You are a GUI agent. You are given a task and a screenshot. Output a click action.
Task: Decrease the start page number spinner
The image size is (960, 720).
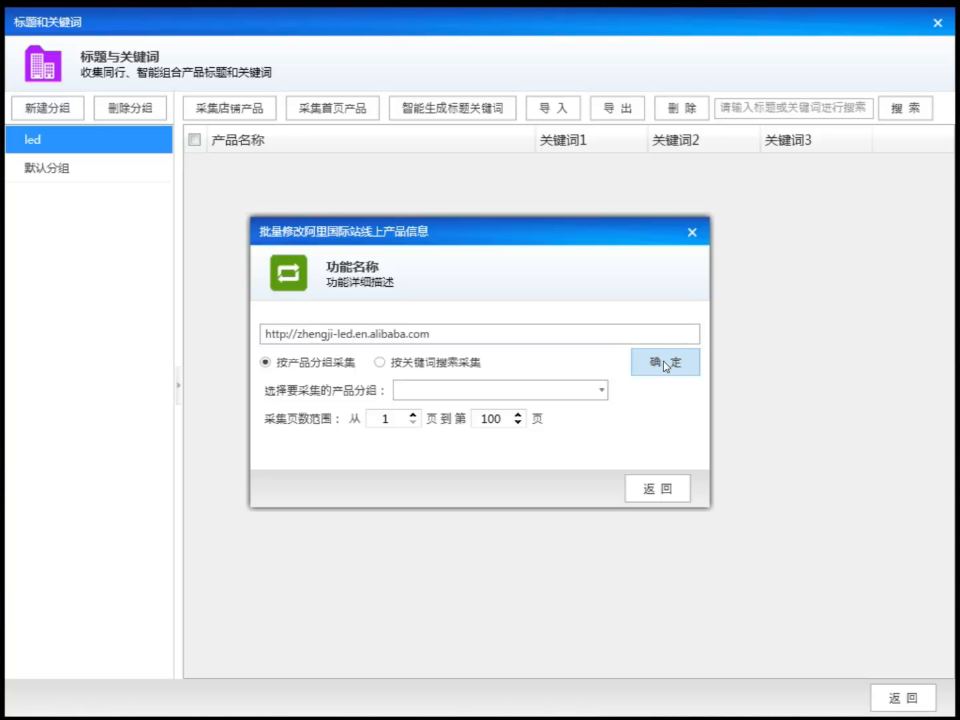[x=413, y=422]
